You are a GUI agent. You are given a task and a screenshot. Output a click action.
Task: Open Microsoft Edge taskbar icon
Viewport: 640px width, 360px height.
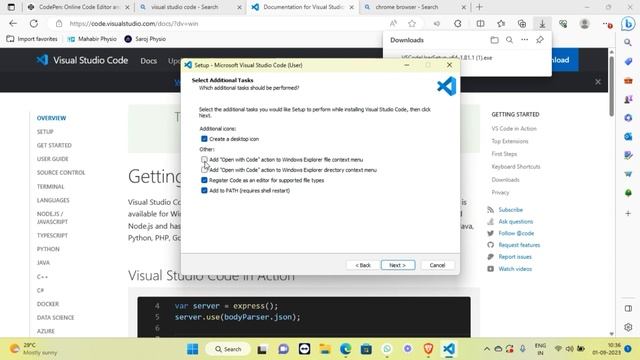click(x=345, y=349)
